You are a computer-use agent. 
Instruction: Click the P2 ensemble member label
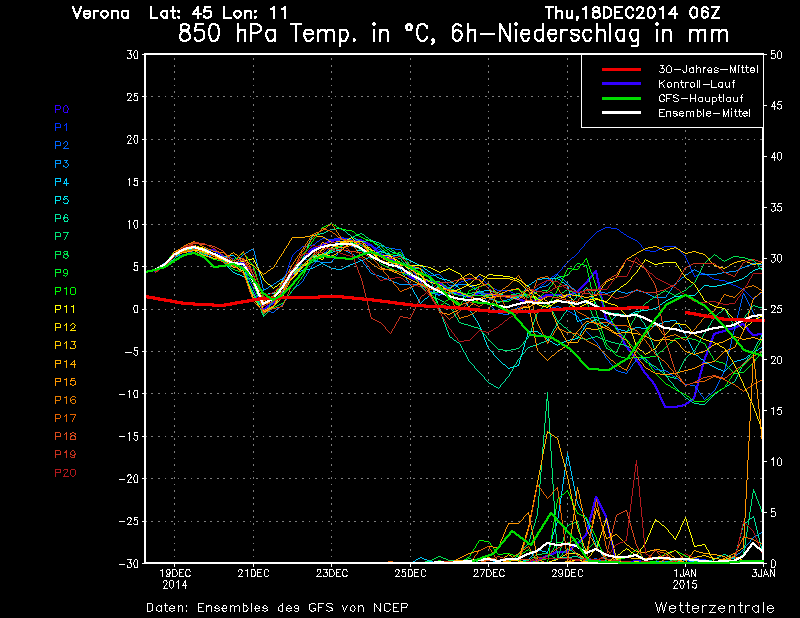pyautogui.click(x=62, y=145)
